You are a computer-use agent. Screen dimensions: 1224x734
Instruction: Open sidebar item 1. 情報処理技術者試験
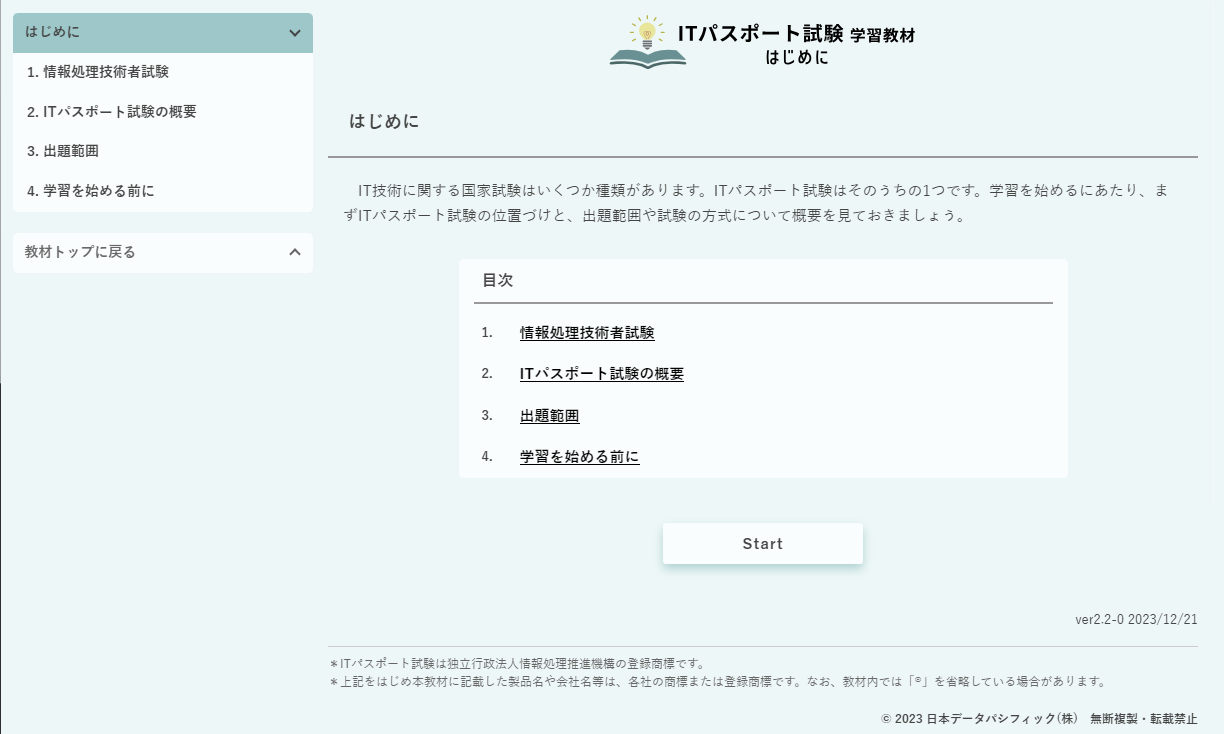pyautogui.click(x=163, y=72)
